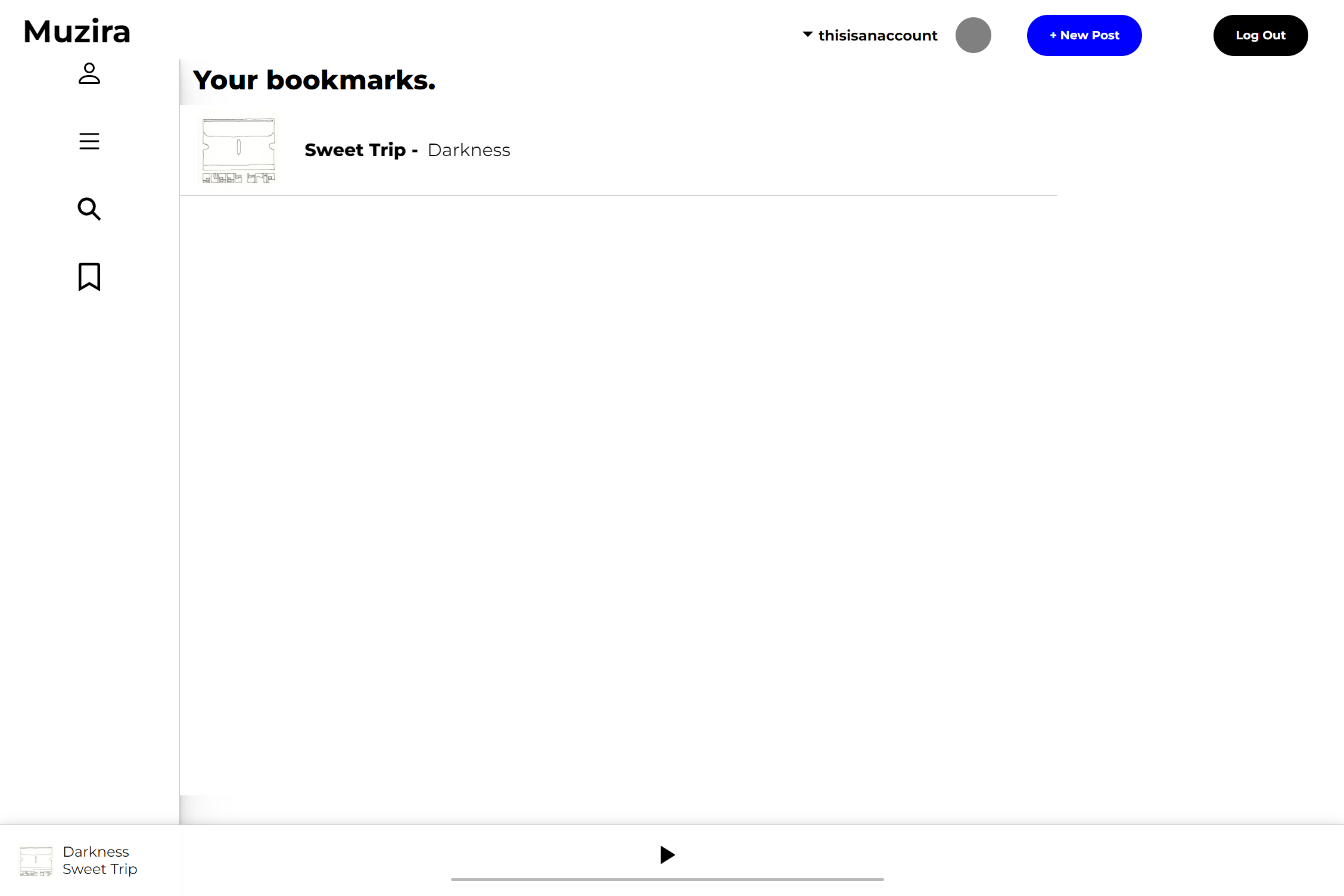The height and width of the screenshot is (896, 1344).
Task: Expand the thisisanaccount dropdown arrow
Action: [x=807, y=35]
